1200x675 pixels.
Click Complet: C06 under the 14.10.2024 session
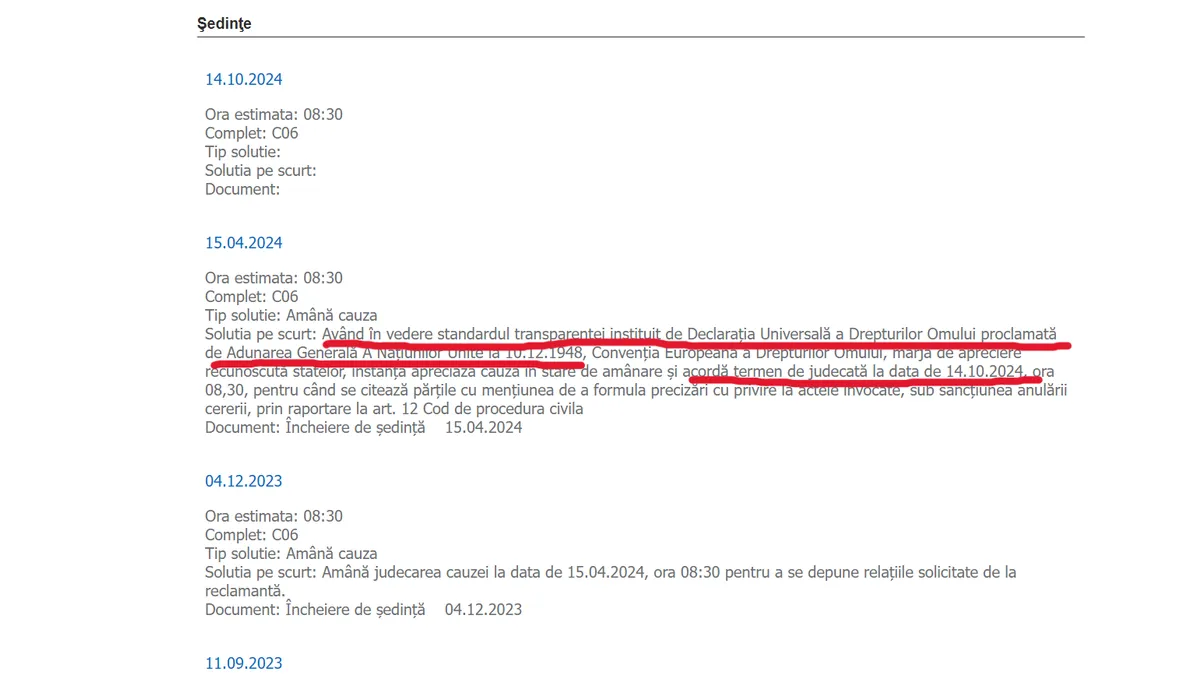(x=251, y=133)
